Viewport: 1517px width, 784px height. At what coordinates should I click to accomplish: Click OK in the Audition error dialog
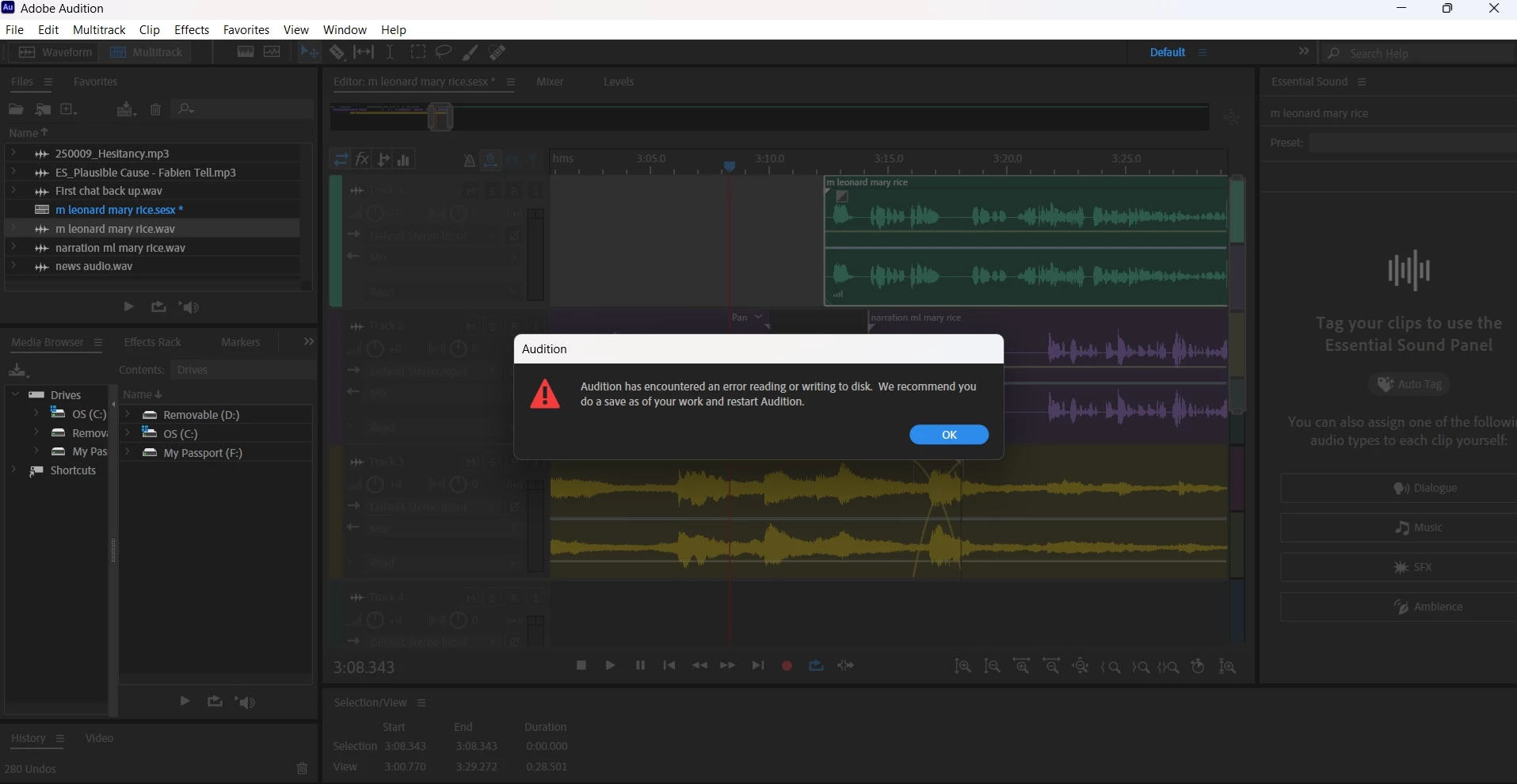(949, 435)
